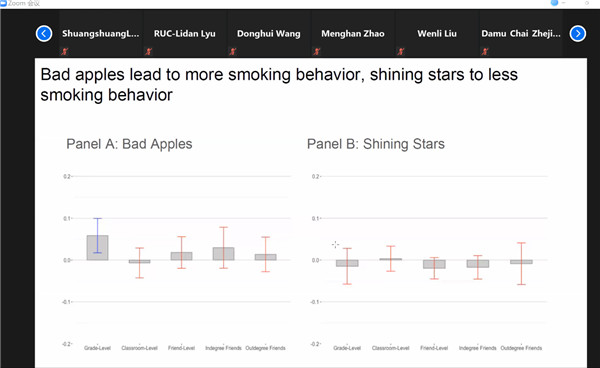
Task: Click muted mic icon under RUC-Lidan Lyu
Action: (x=148, y=51)
